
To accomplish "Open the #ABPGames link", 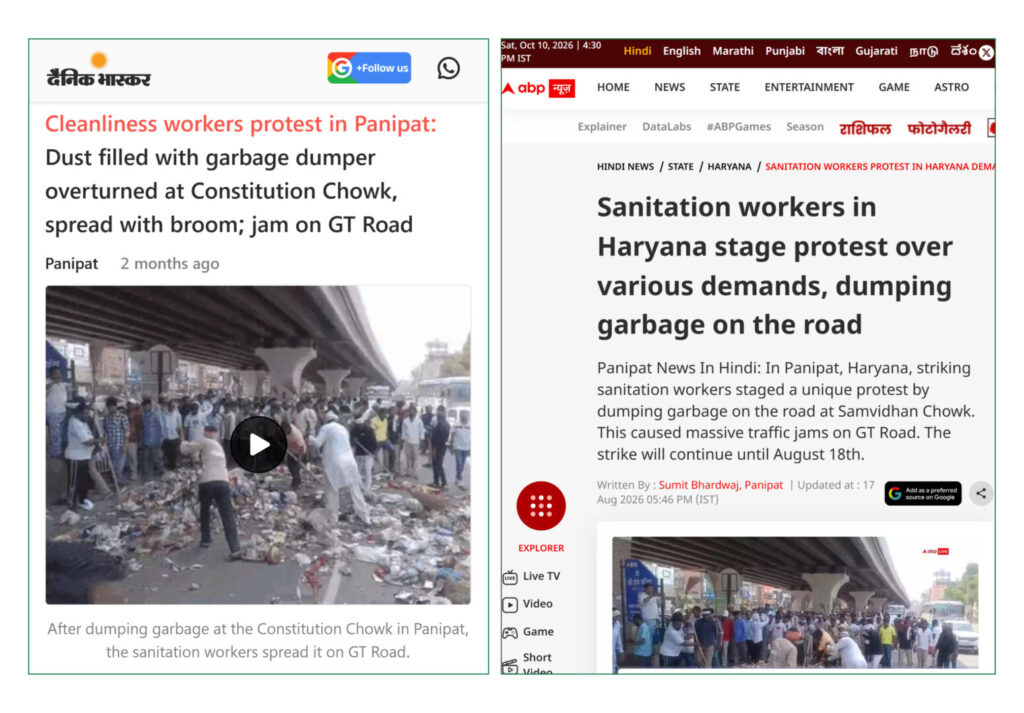I will (x=738, y=127).
